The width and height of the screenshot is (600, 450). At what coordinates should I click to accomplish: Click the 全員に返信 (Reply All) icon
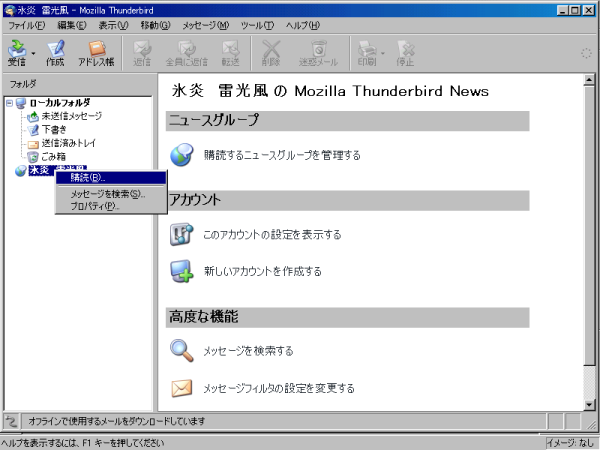point(186,53)
